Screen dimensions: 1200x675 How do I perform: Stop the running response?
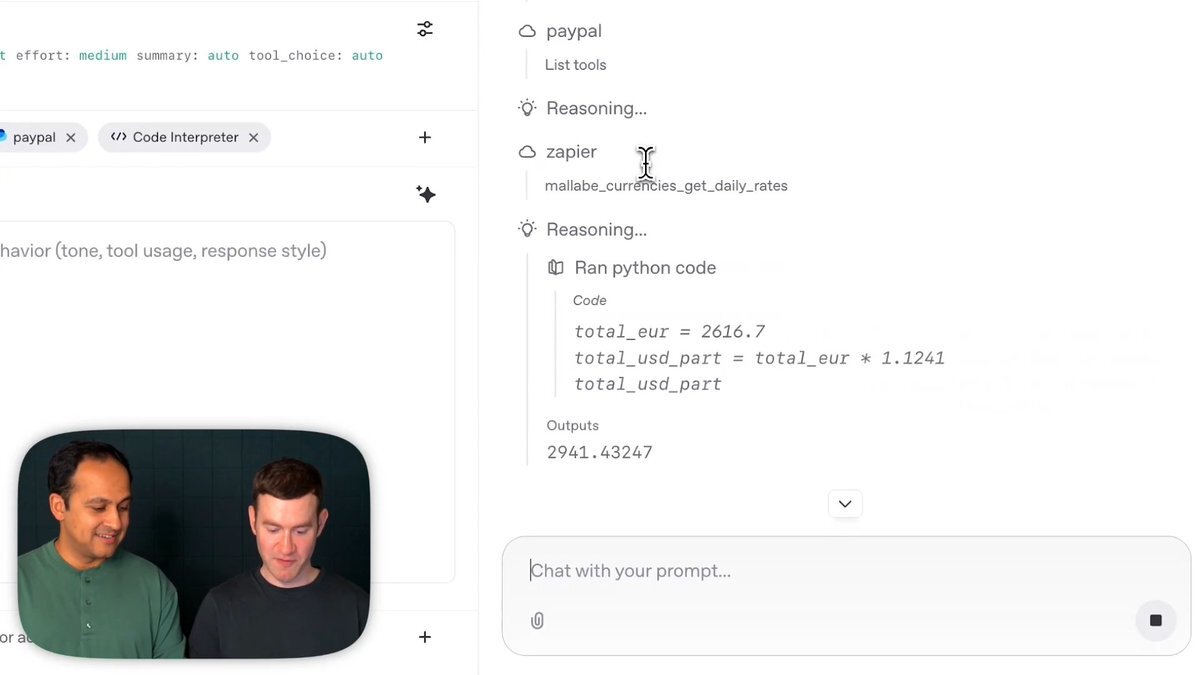click(1156, 621)
